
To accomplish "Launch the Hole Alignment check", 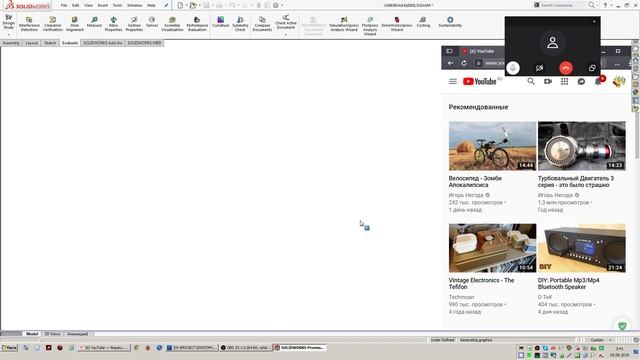I will tap(75, 24).
